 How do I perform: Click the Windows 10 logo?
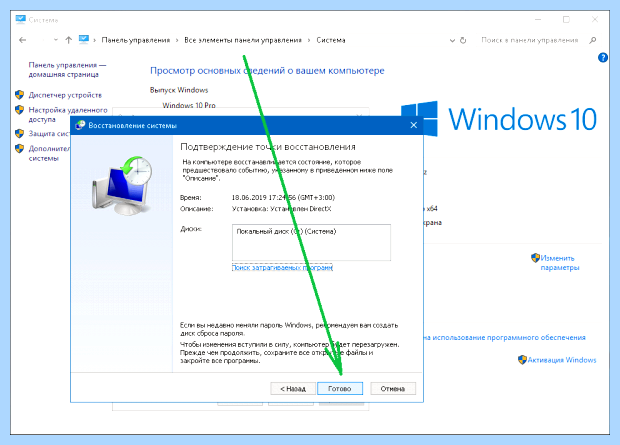499,119
